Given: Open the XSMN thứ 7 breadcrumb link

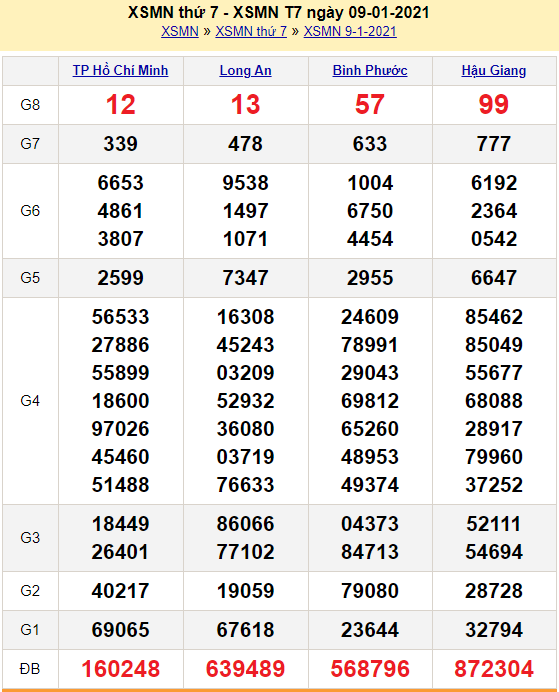Looking at the screenshot, I should coord(251,32).
